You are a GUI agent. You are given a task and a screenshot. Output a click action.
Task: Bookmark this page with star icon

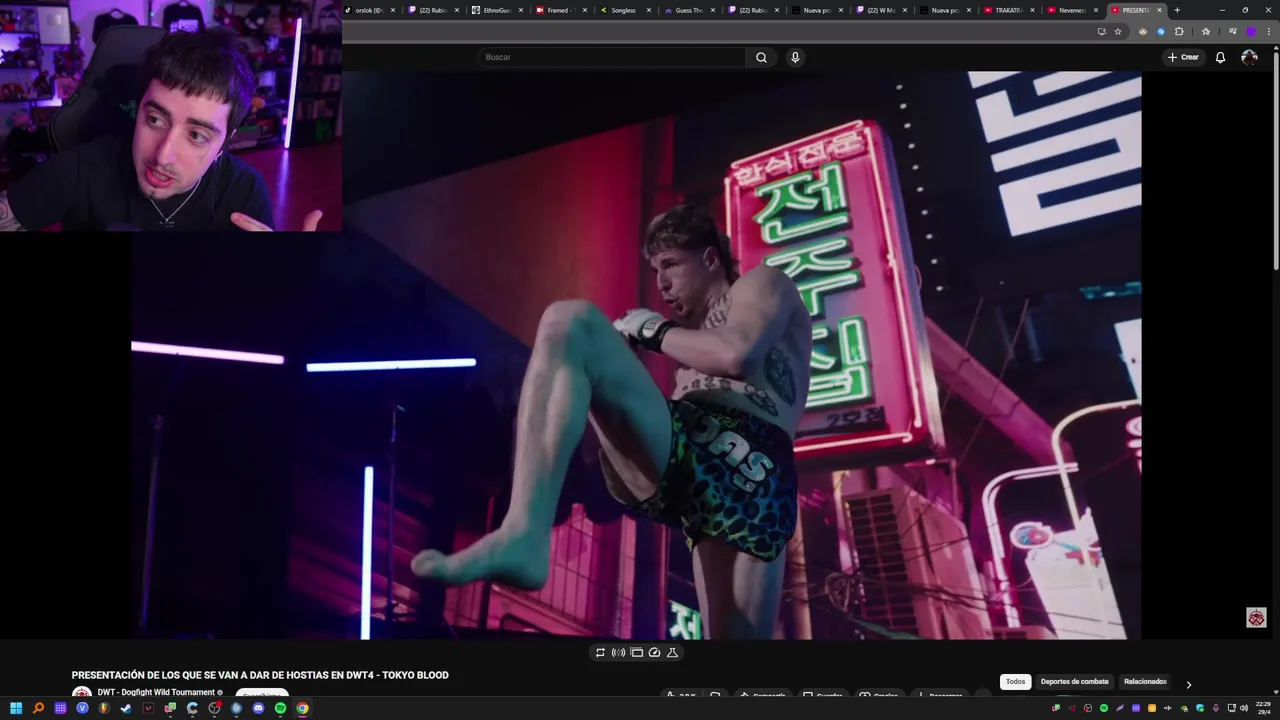(1118, 31)
